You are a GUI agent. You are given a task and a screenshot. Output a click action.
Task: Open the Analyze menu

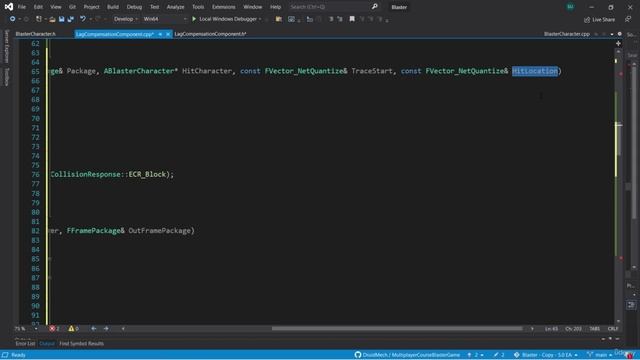pos(176,7)
